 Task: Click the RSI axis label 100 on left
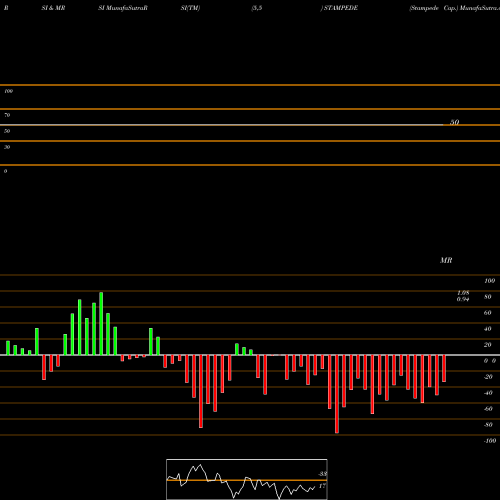pyautogui.click(x=8, y=91)
